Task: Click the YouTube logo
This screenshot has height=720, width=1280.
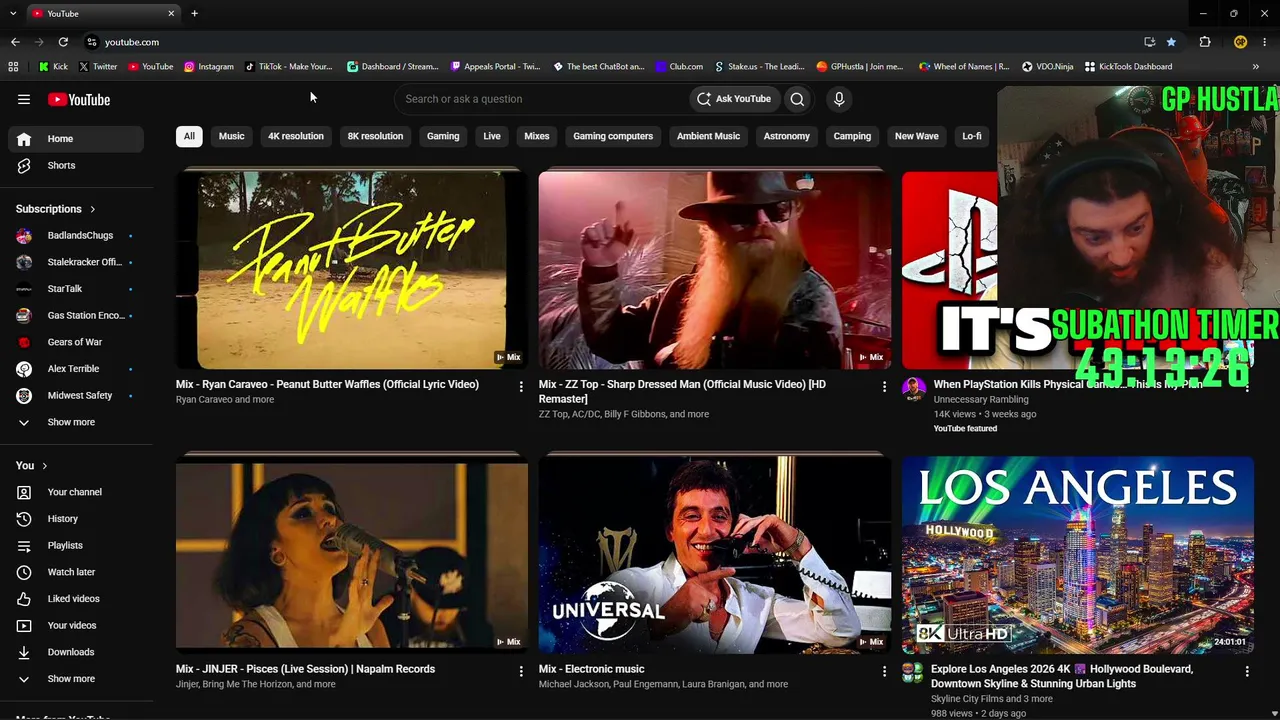Action: (79, 99)
